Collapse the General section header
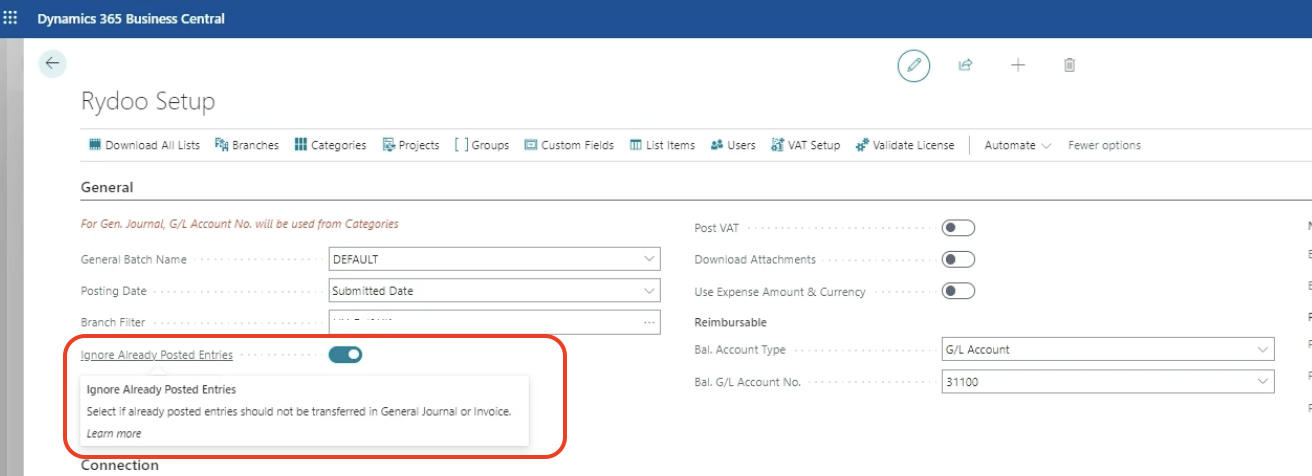 tap(107, 187)
